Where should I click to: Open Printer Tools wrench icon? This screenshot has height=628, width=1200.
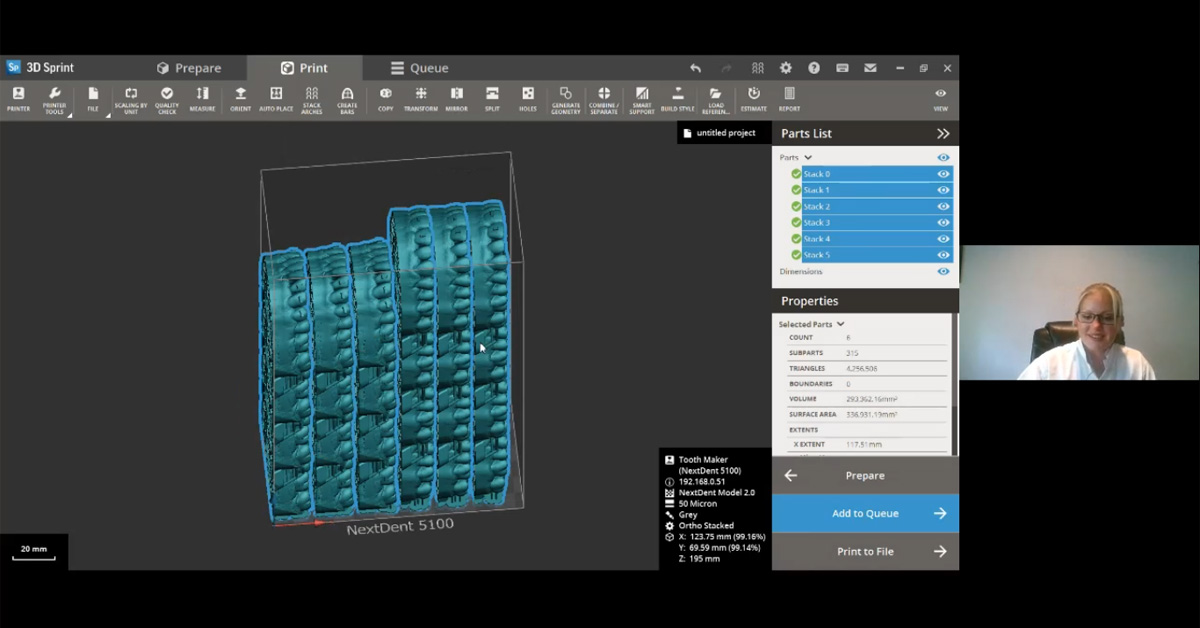pyautogui.click(x=54, y=99)
